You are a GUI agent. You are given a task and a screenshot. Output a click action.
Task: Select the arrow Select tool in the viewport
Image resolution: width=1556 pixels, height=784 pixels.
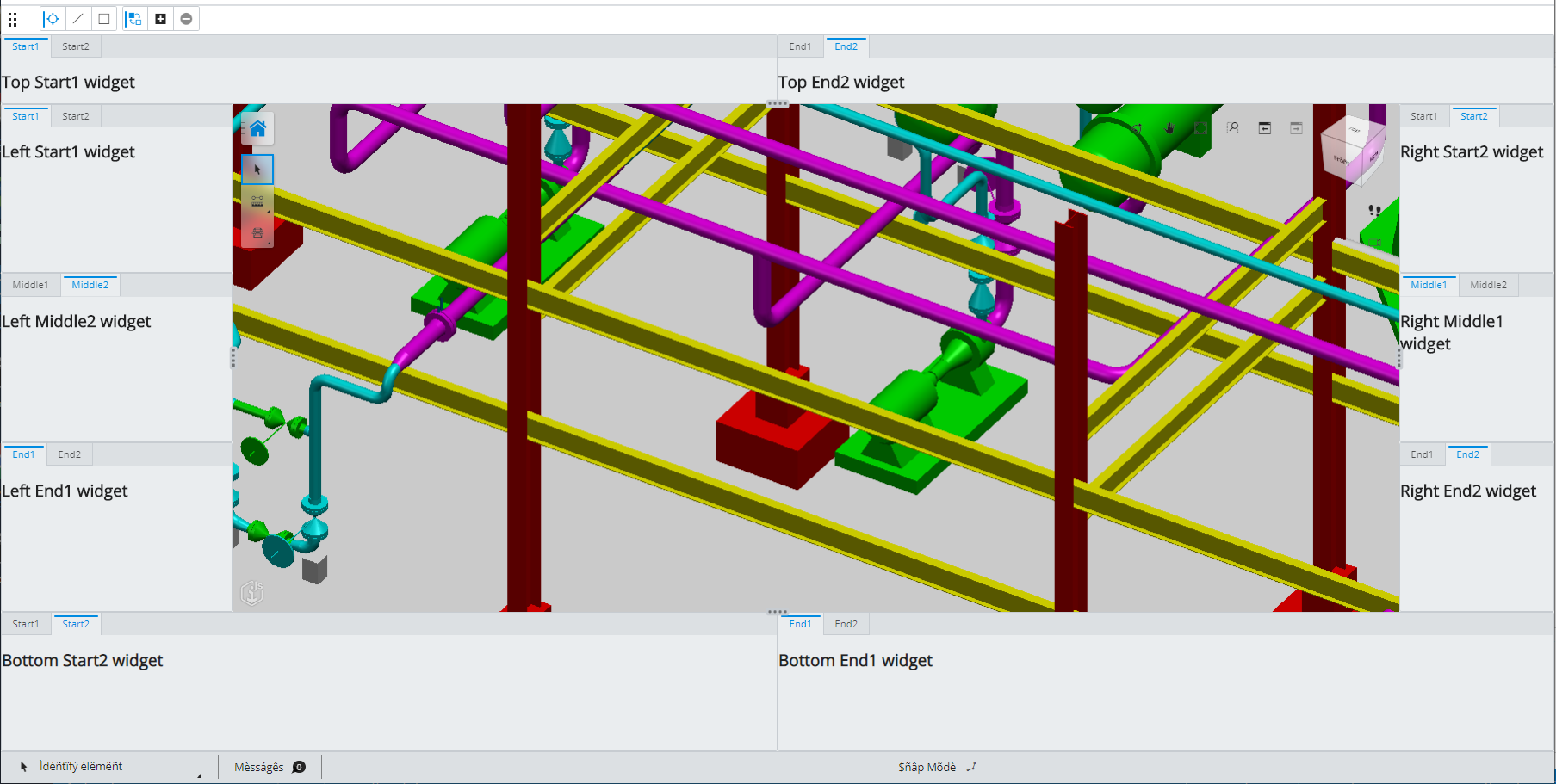[257, 170]
